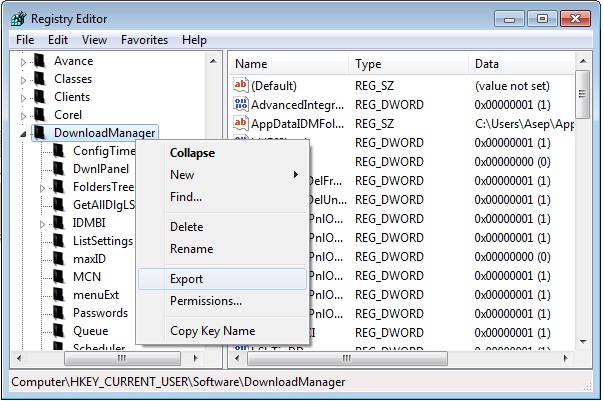
Task: Click the maxID subkey folder icon
Action: 58,259
